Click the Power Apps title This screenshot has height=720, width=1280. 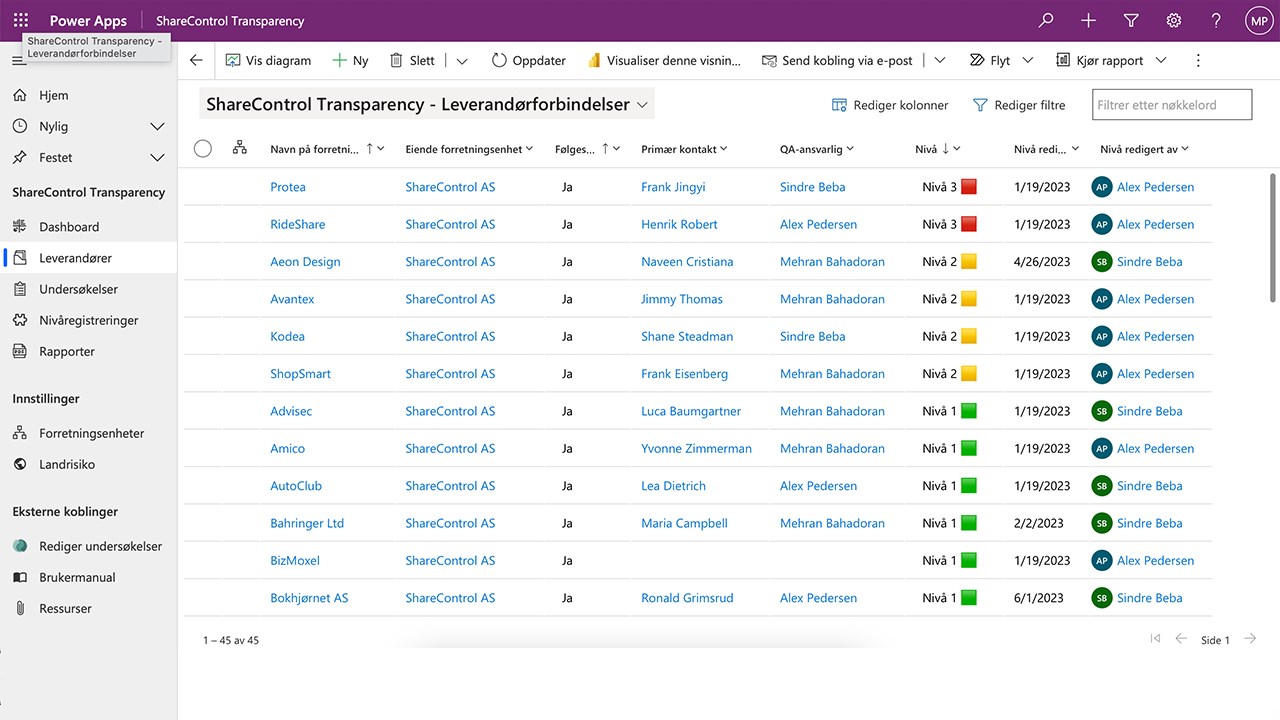[89, 20]
